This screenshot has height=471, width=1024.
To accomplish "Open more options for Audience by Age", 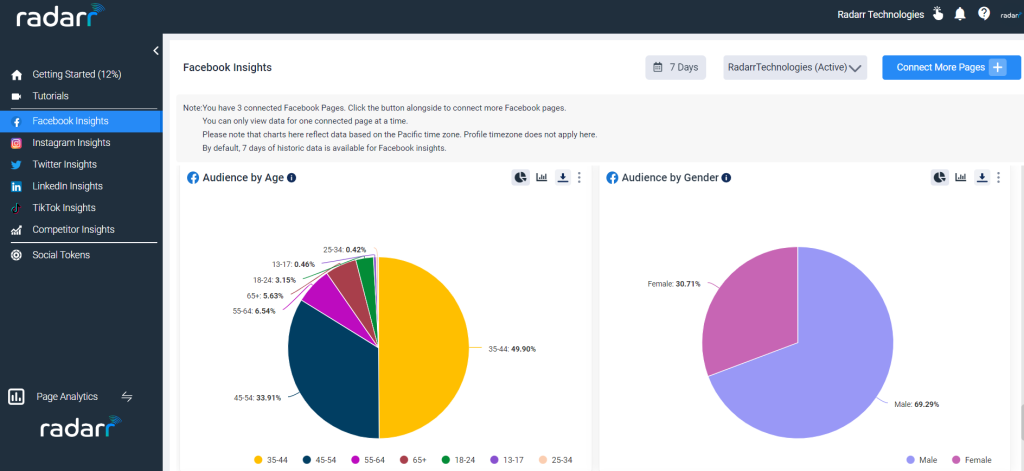I will coord(579,177).
